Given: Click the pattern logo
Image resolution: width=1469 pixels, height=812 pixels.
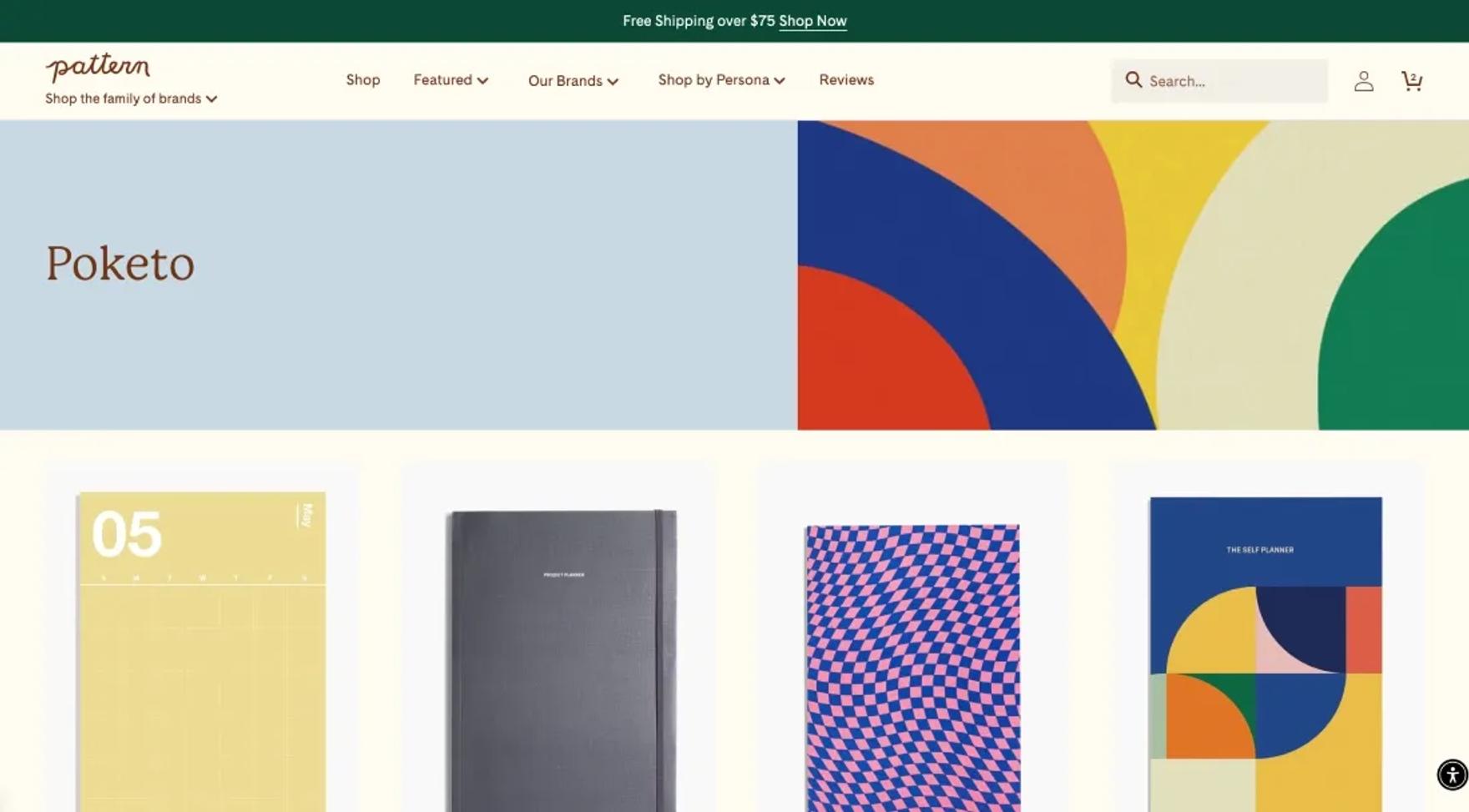Looking at the screenshot, I should pyautogui.click(x=98, y=68).
